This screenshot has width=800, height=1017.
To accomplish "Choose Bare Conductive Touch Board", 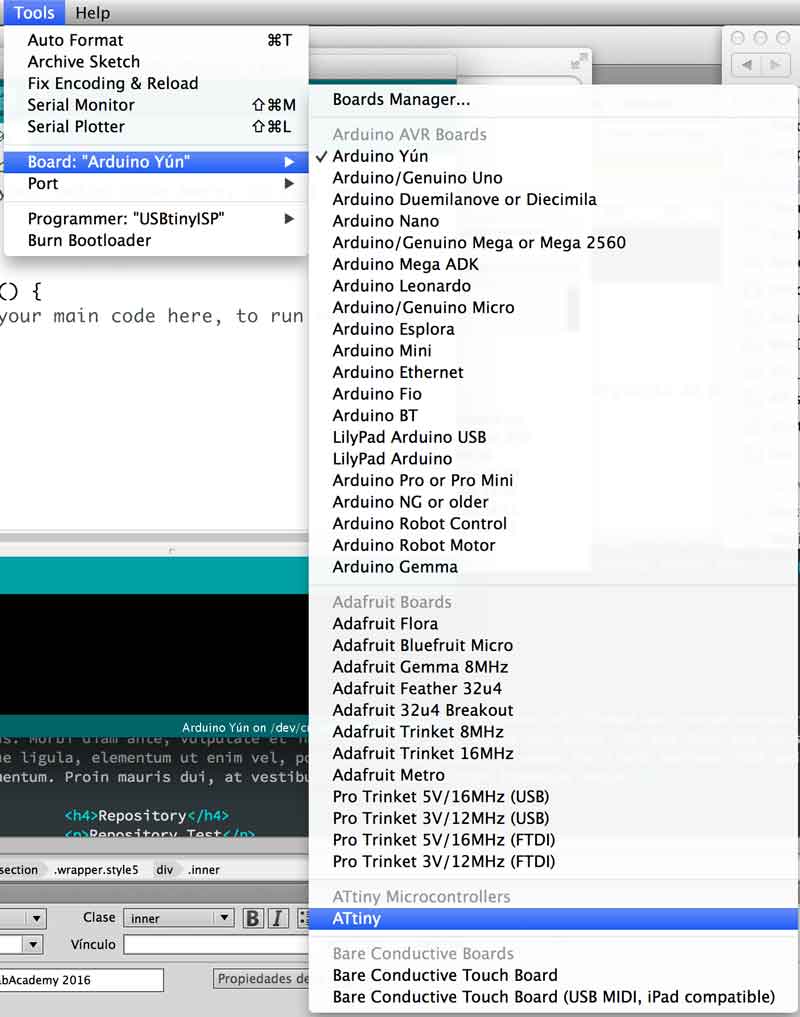I will coord(553,975).
